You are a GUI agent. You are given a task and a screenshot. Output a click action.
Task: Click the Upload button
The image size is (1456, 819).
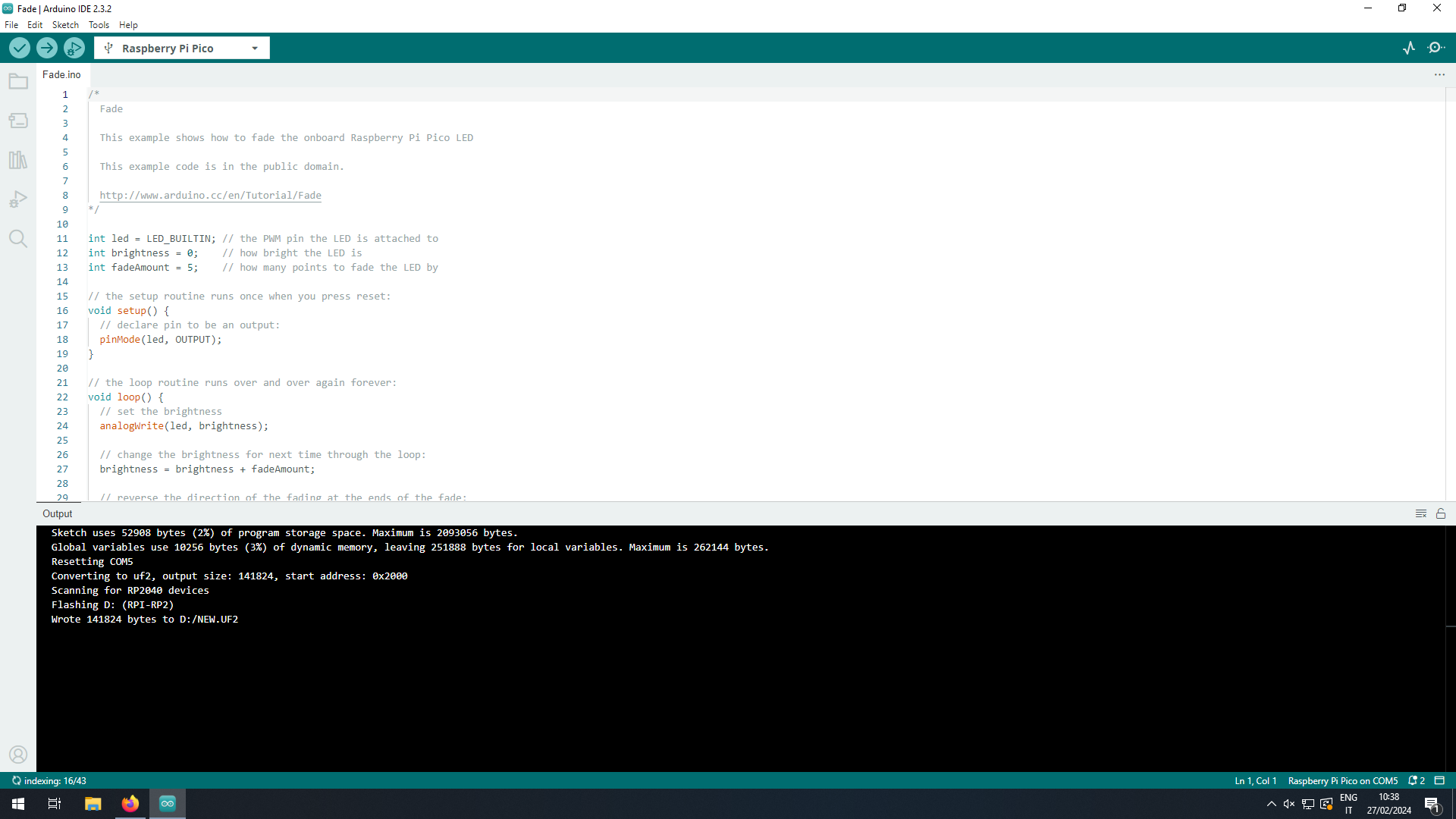tap(47, 48)
